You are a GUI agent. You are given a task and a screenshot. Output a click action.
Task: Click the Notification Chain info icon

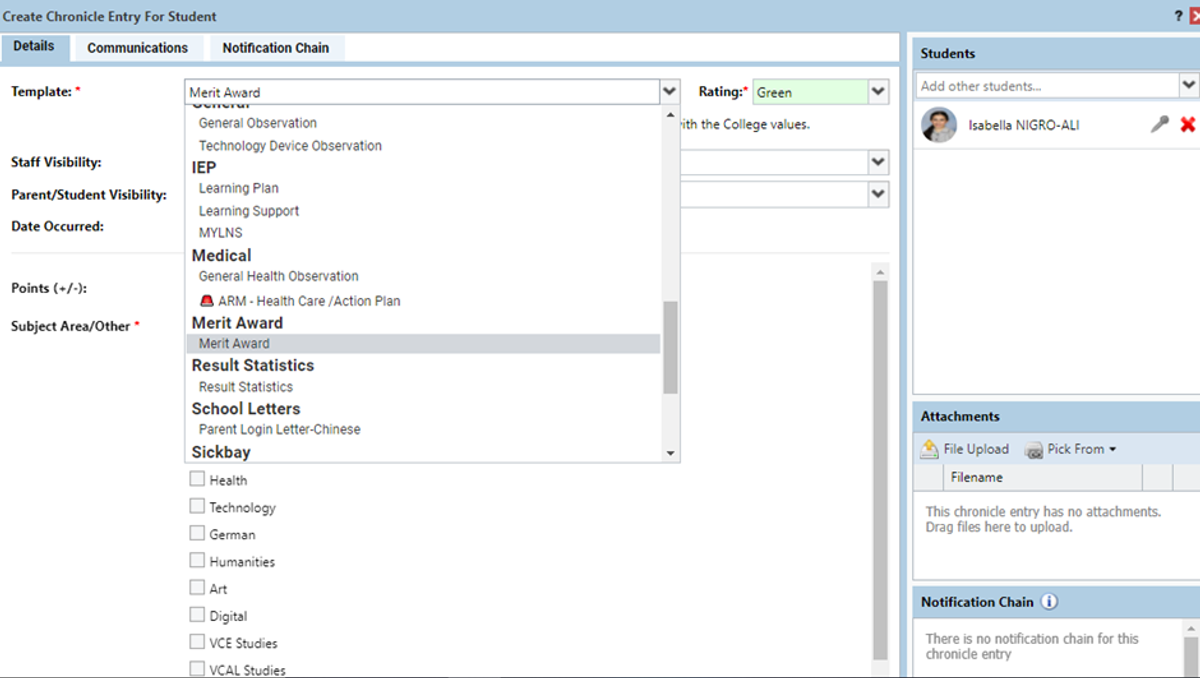pos(1049,602)
